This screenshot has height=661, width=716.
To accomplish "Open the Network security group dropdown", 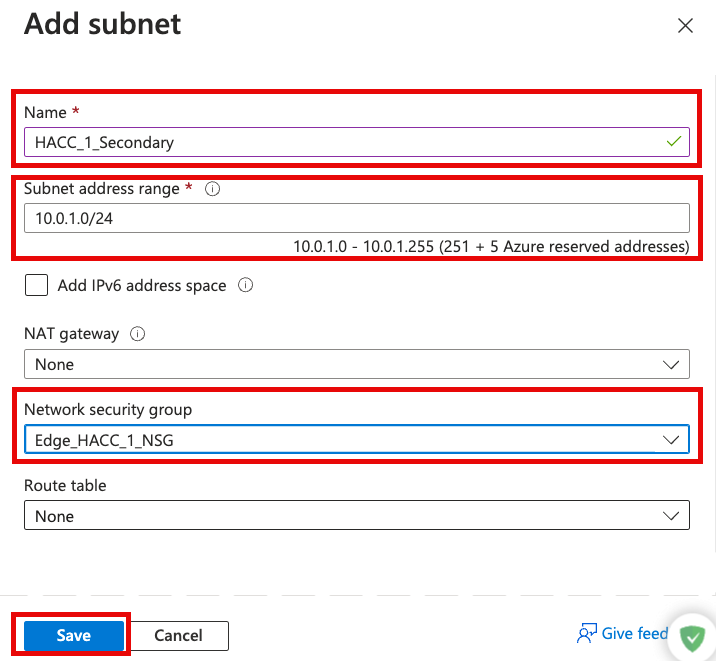I will (357, 440).
